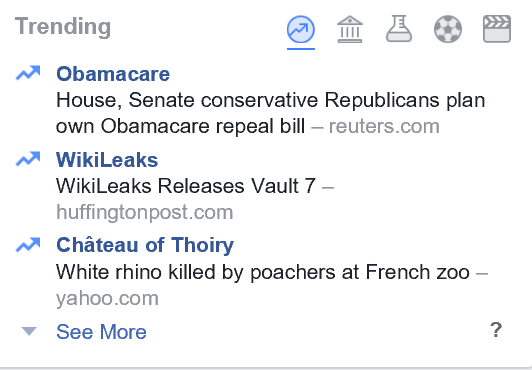Open the Politics trending icon
Screen dimensions: 532x370
[350, 29]
